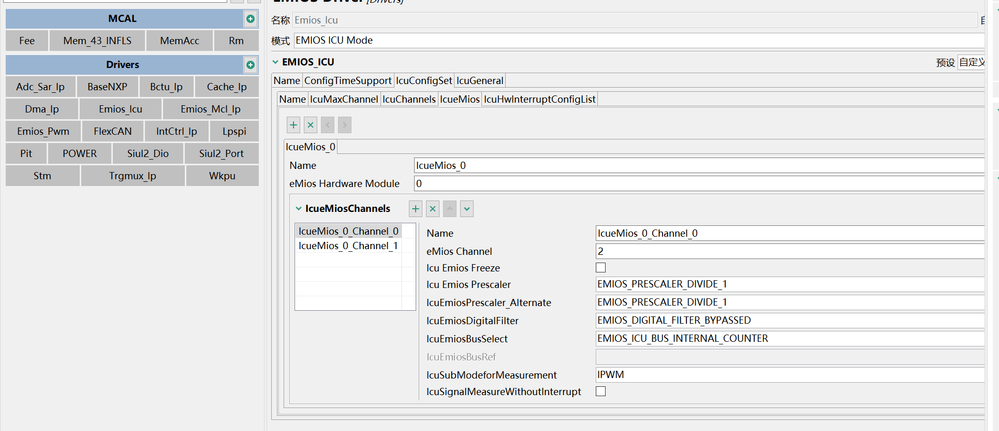
Task: Open the Fee MCAL component
Action: pyautogui.click(x=27, y=41)
